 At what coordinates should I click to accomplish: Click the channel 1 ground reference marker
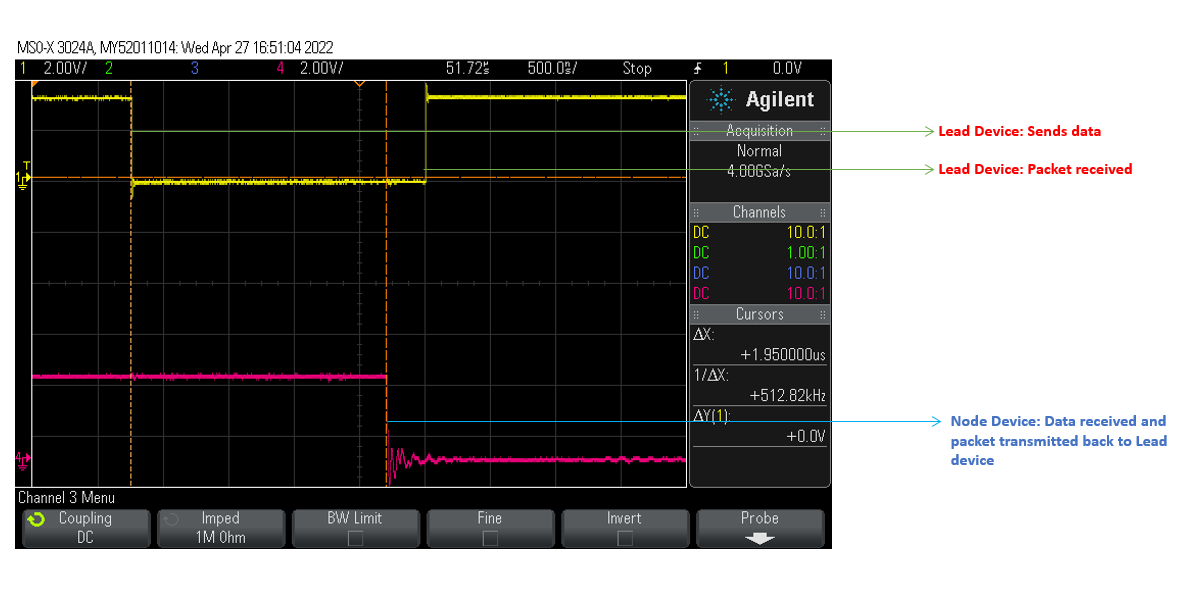(x=23, y=177)
